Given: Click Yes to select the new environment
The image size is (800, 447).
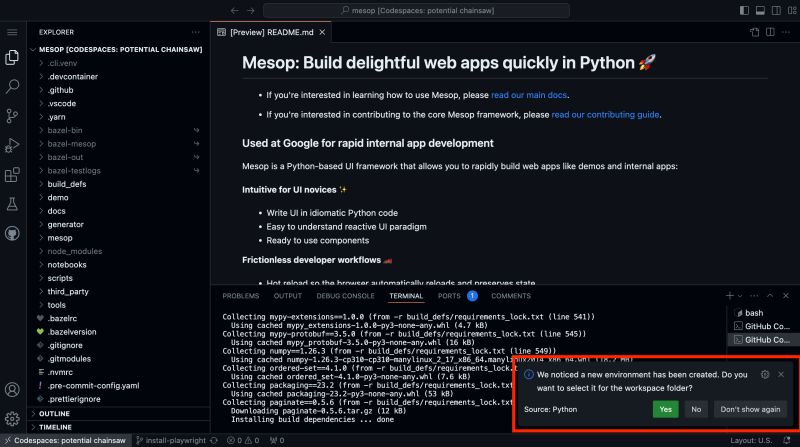Looking at the screenshot, I should (x=665, y=409).
